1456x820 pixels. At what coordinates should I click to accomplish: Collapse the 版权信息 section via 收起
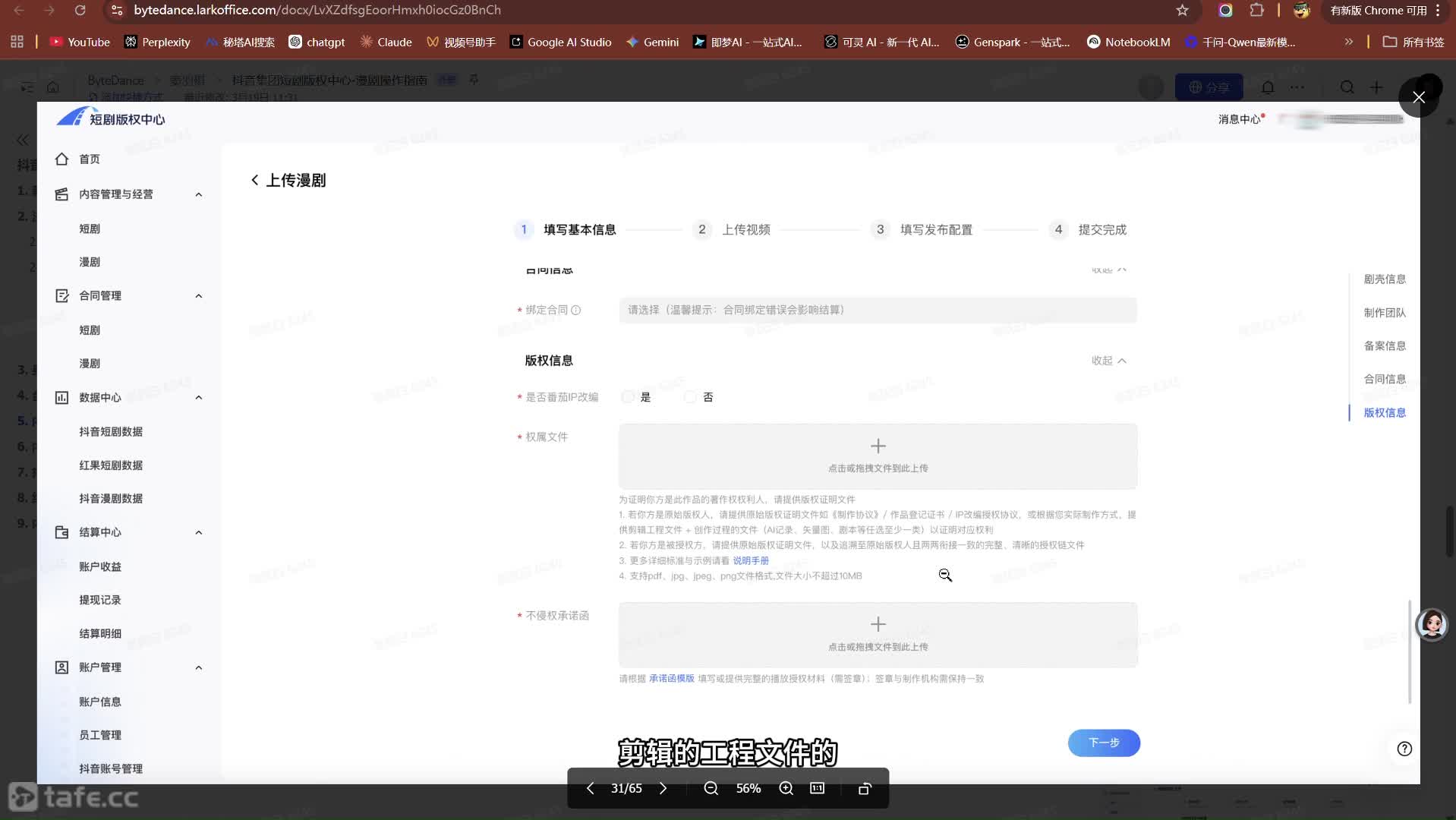click(1108, 361)
